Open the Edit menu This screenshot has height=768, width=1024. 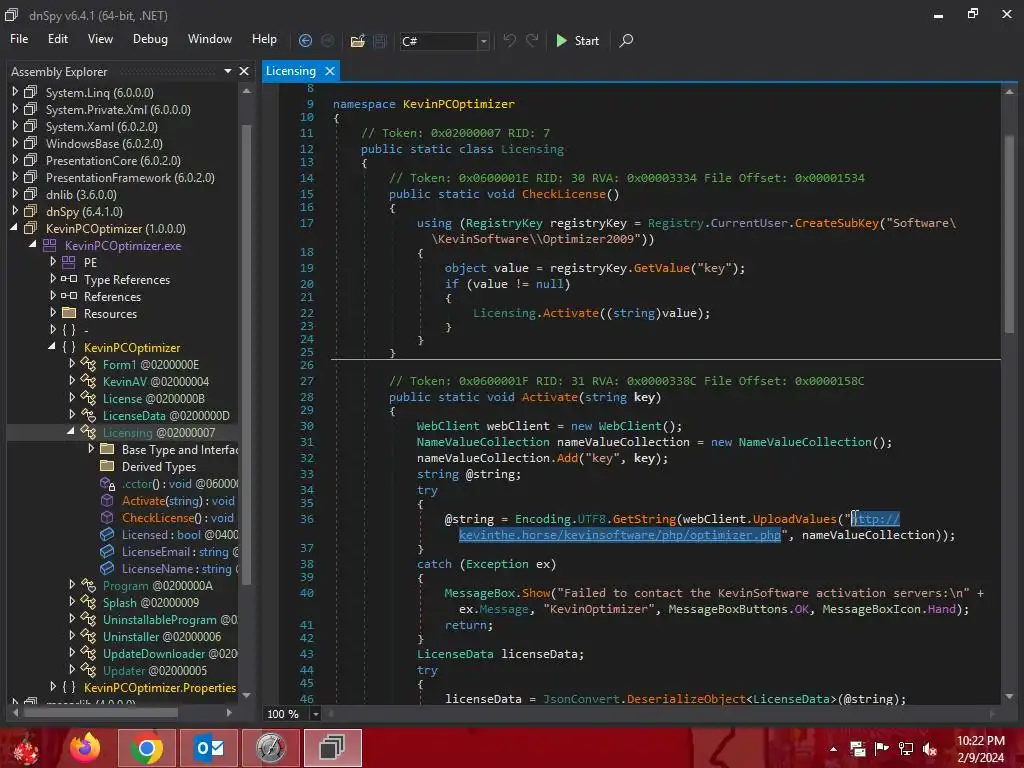57,39
